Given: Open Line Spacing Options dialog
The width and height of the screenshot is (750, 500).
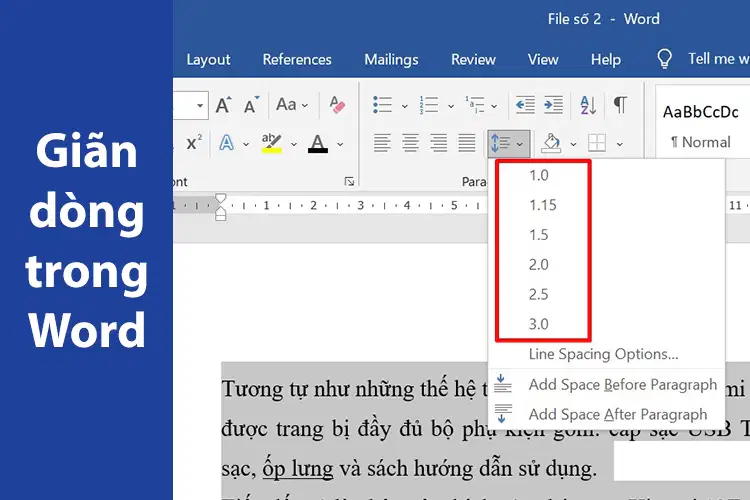Looking at the screenshot, I should click(604, 354).
